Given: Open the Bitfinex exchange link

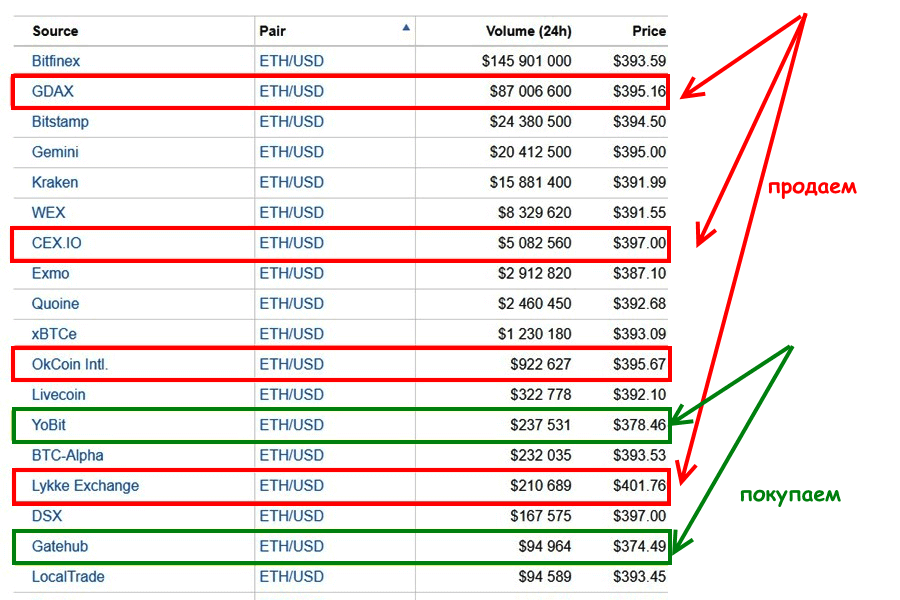Looking at the screenshot, I should [56, 61].
